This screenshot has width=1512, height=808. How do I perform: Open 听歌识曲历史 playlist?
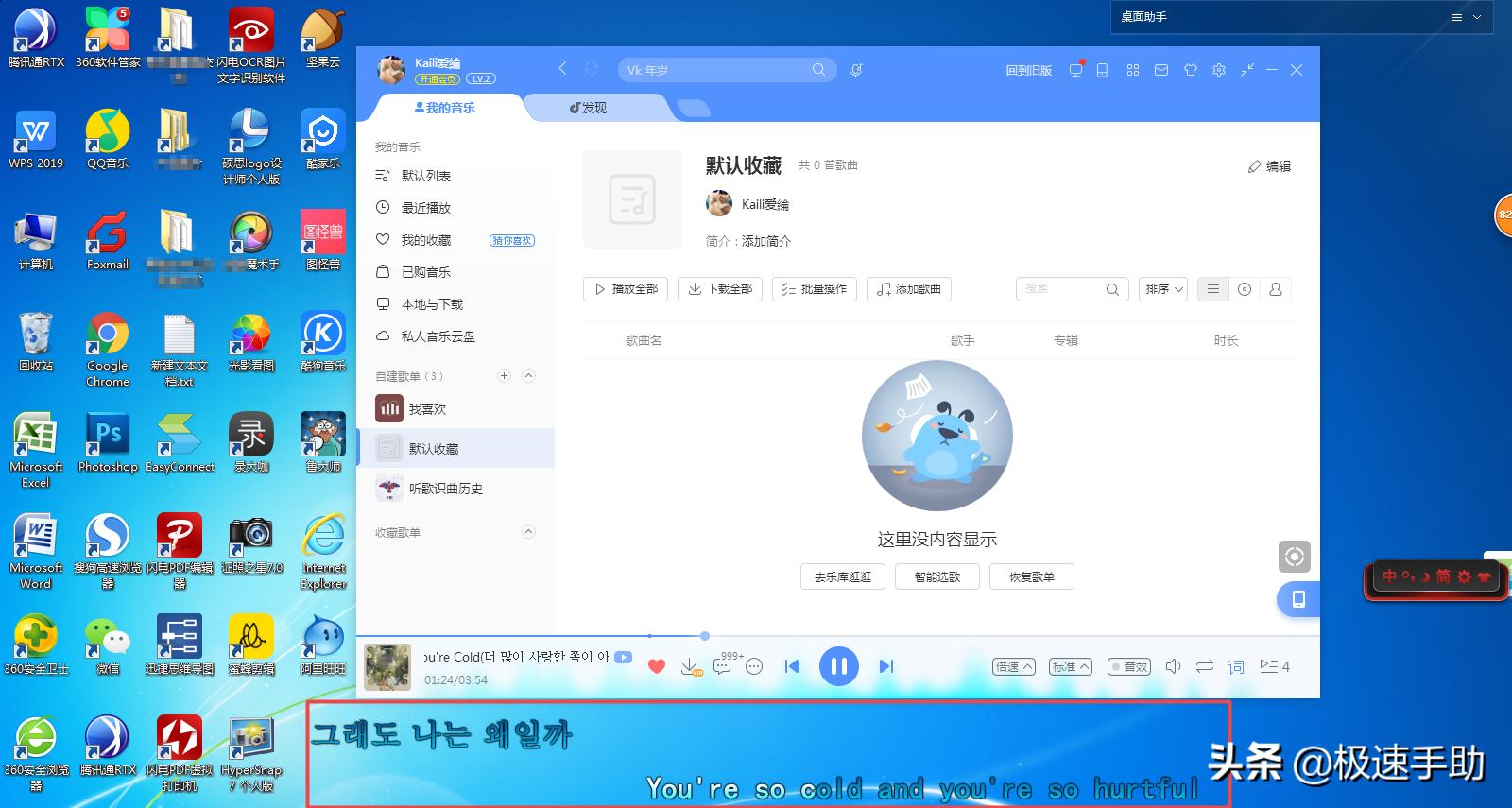point(455,489)
